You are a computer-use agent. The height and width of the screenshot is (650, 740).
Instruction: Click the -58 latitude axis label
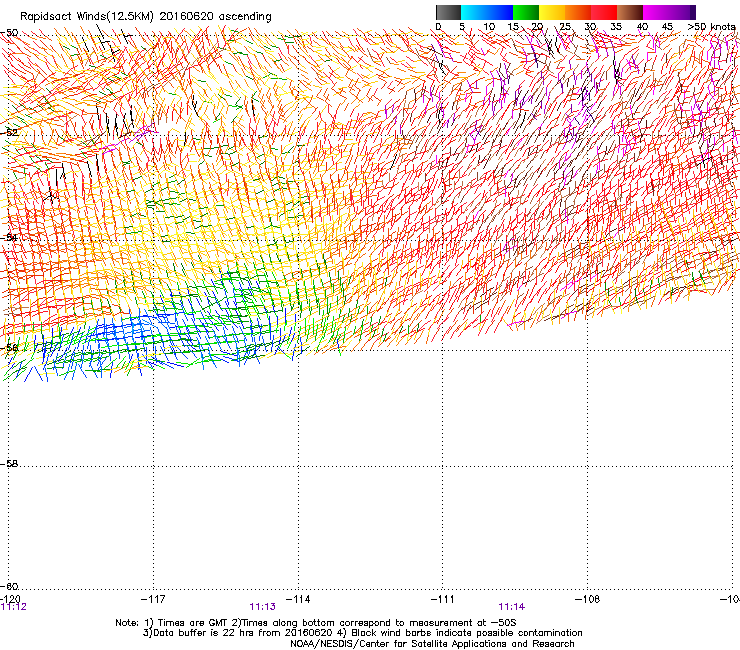click(x=9, y=464)
